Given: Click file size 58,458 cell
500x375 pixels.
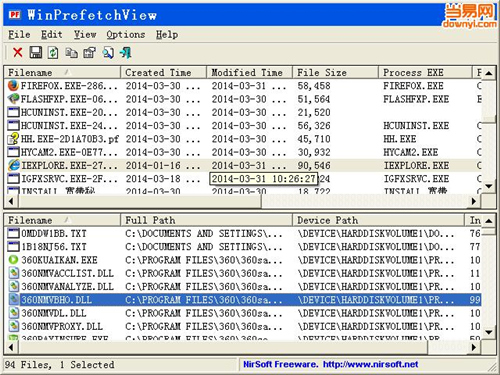Looking at the screenshot, I should pos(314,86).
